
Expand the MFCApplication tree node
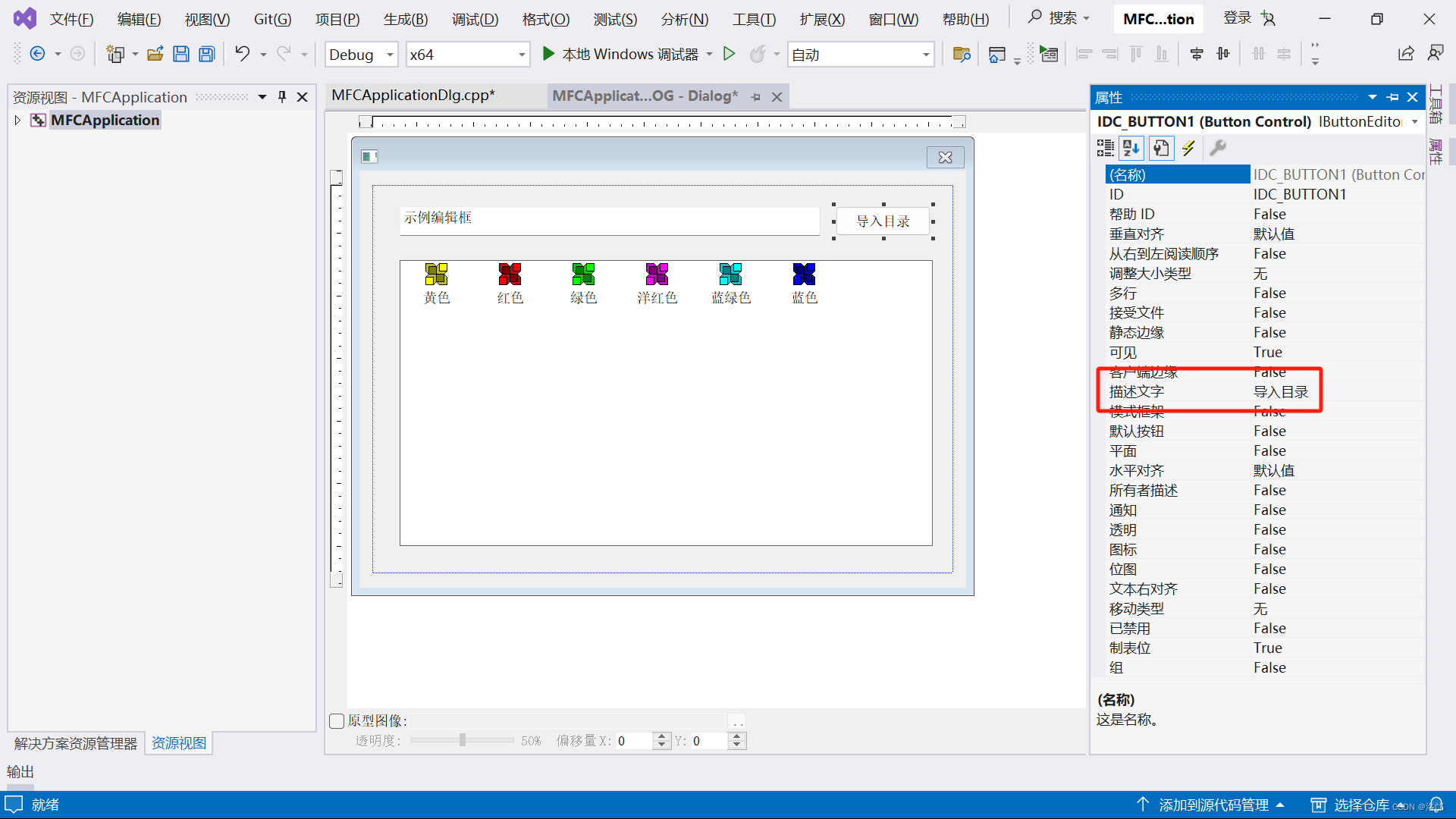(17, 120)
